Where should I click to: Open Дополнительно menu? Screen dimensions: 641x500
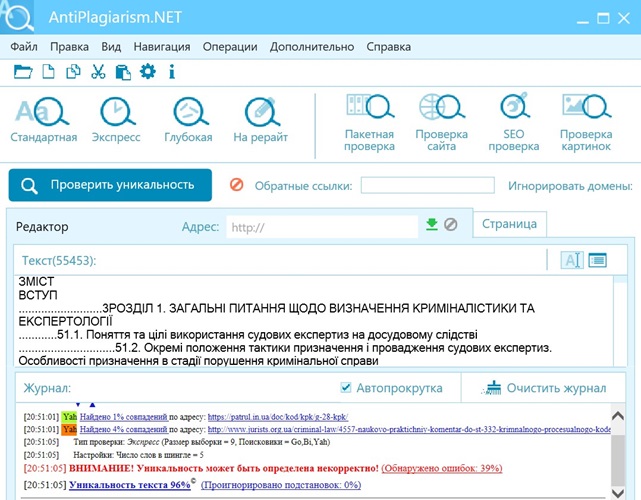312,47
